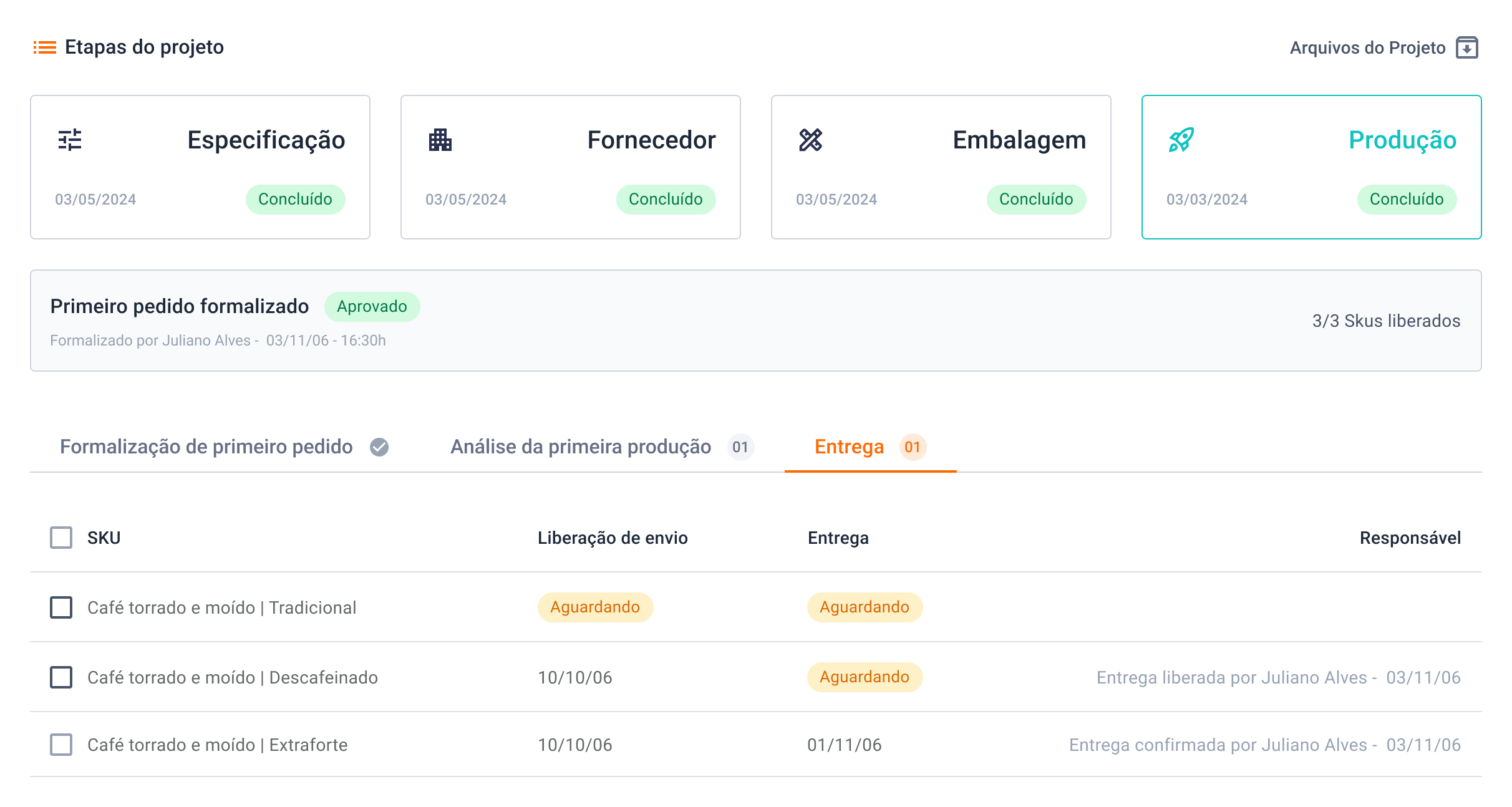This screenshot has width=1512, height=807.
Task: Click Aguardando in Descafeinado's Entrega column
Action: coord(865,677)
